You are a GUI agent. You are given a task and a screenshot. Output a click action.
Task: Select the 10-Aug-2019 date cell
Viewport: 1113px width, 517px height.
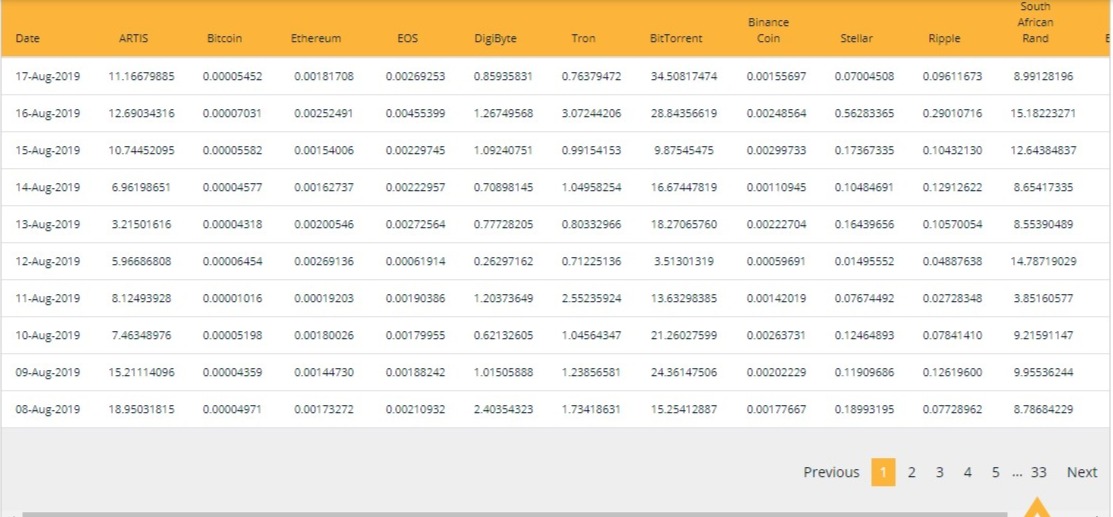[x=48, y=334]
